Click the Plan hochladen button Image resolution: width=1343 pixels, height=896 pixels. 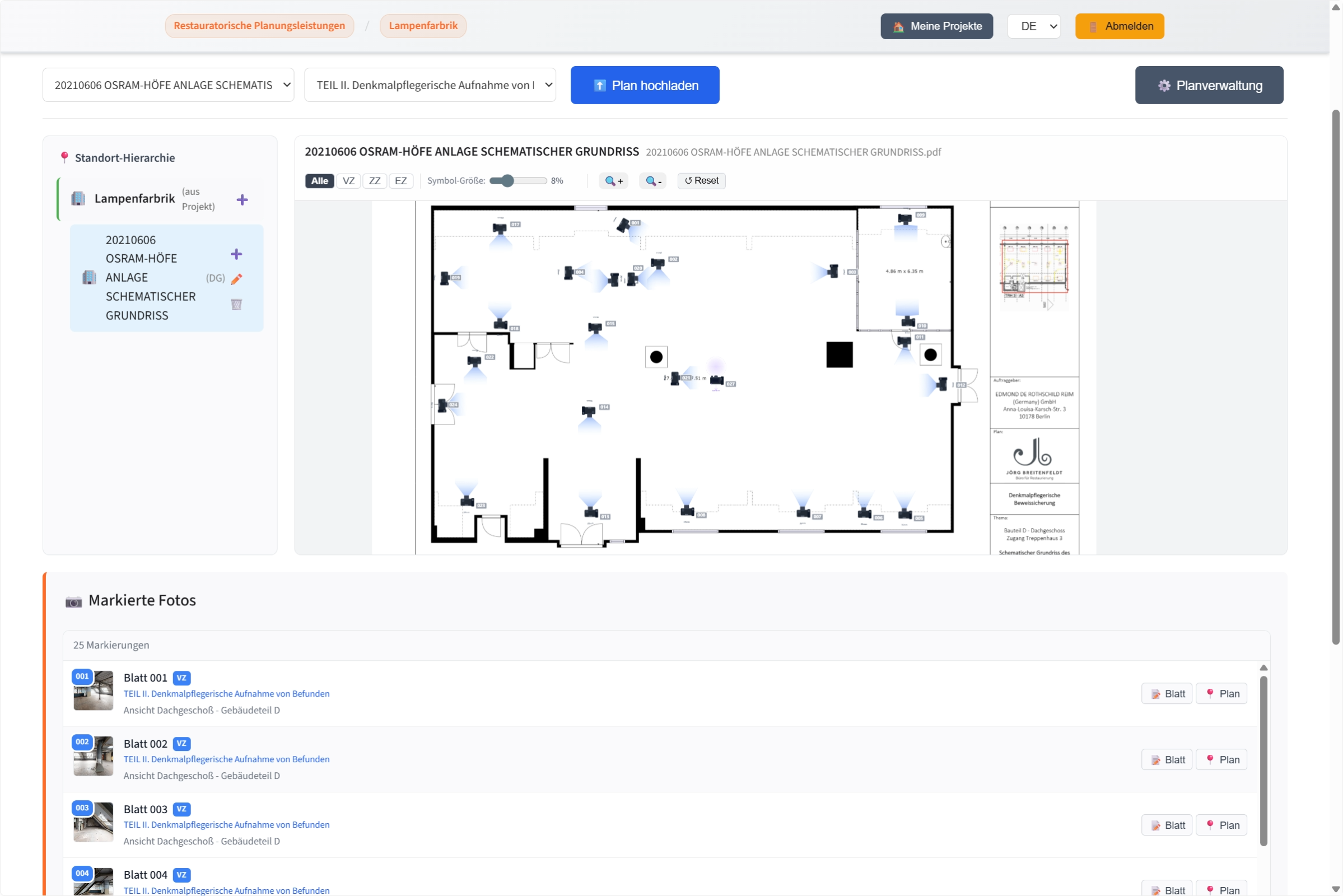[645, 85]
